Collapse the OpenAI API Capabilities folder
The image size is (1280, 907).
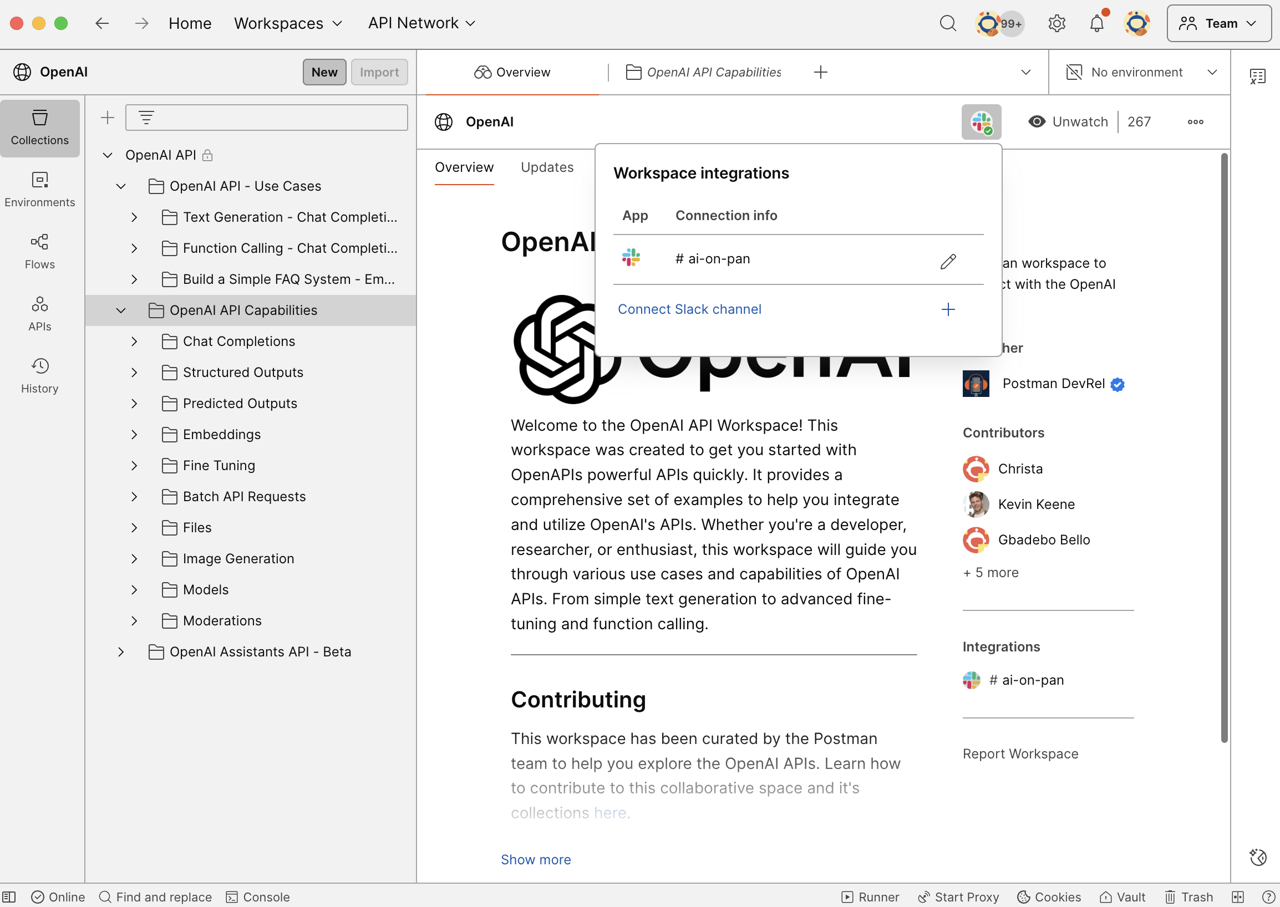point(121,310)
